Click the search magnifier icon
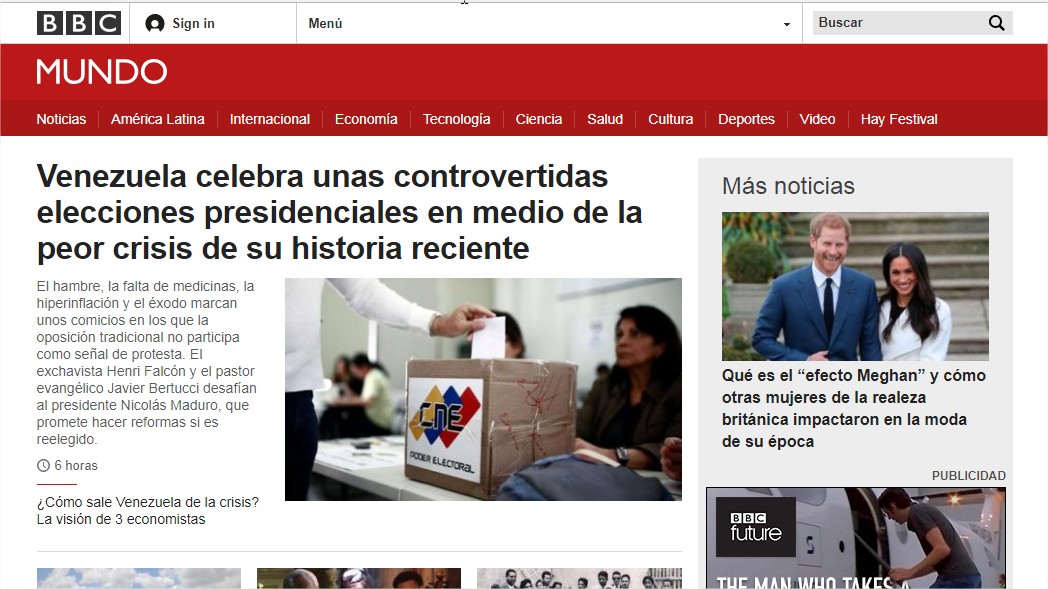 coord(997,23)
